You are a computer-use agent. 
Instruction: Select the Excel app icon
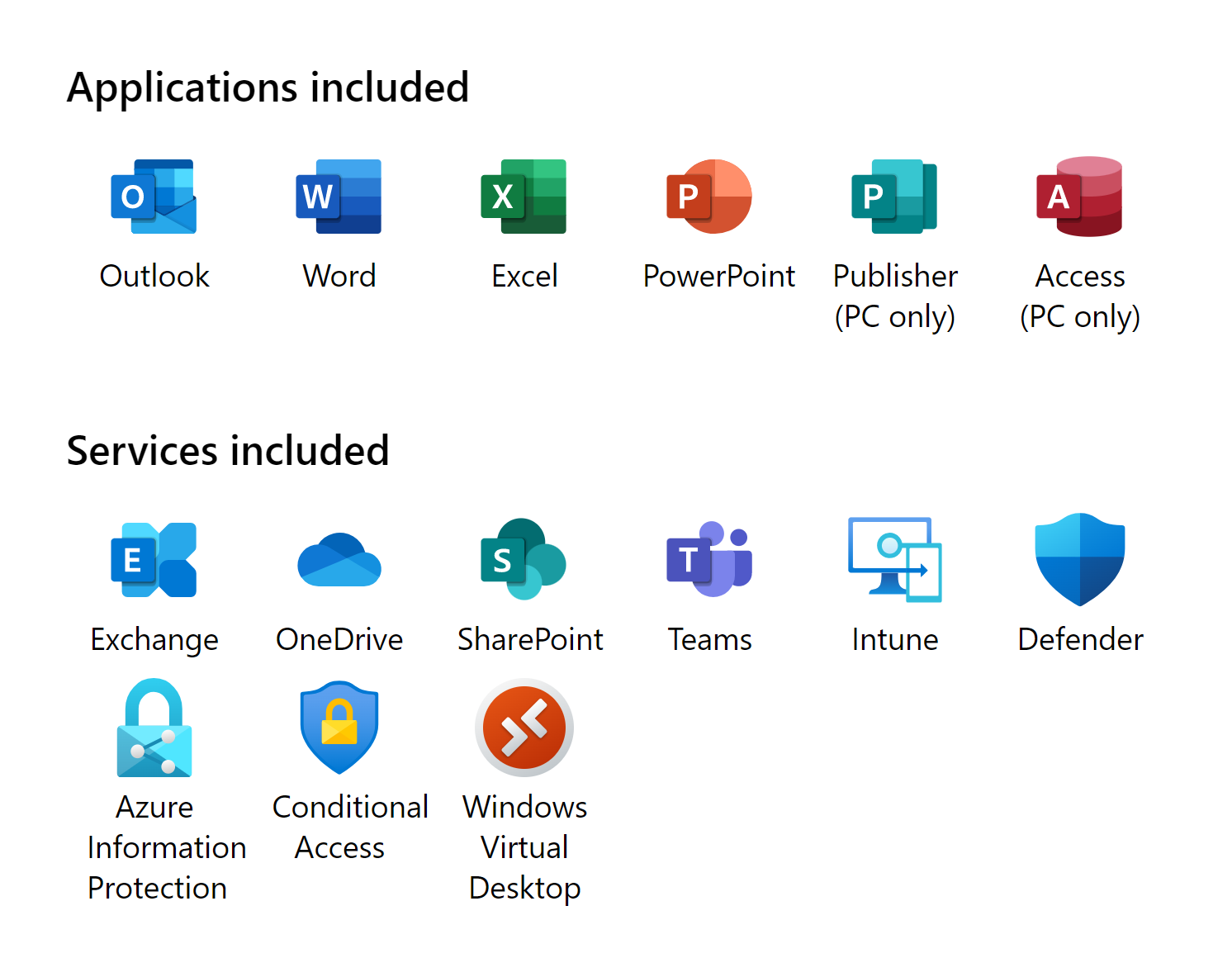coord(524,197)
